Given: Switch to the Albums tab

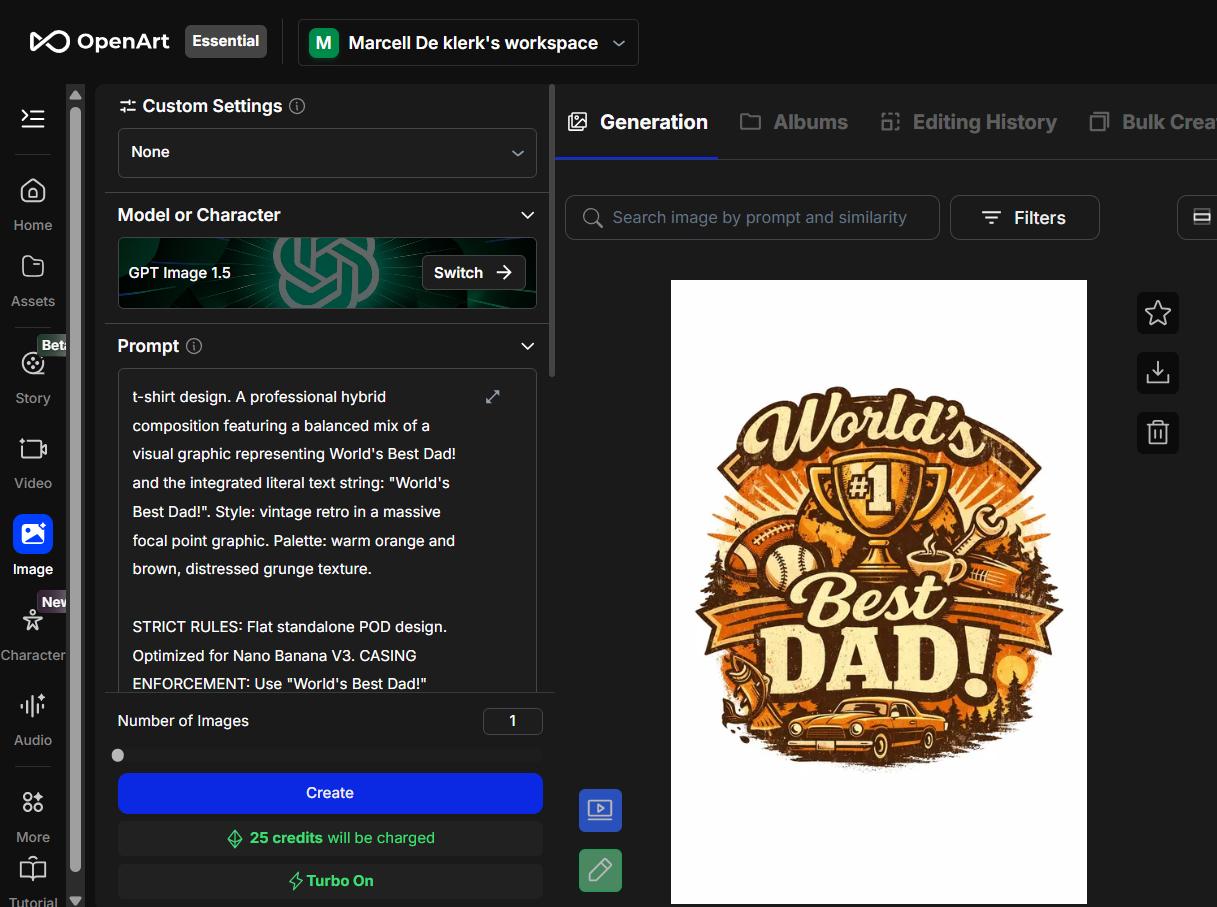Looking at the screenshot, I should [x=794, y=121].
